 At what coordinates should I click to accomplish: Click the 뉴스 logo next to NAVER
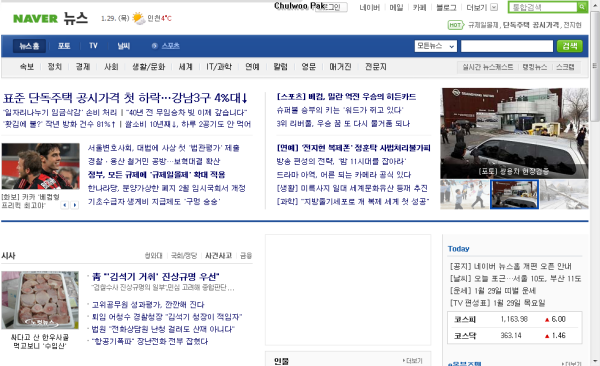coord(75,18)
